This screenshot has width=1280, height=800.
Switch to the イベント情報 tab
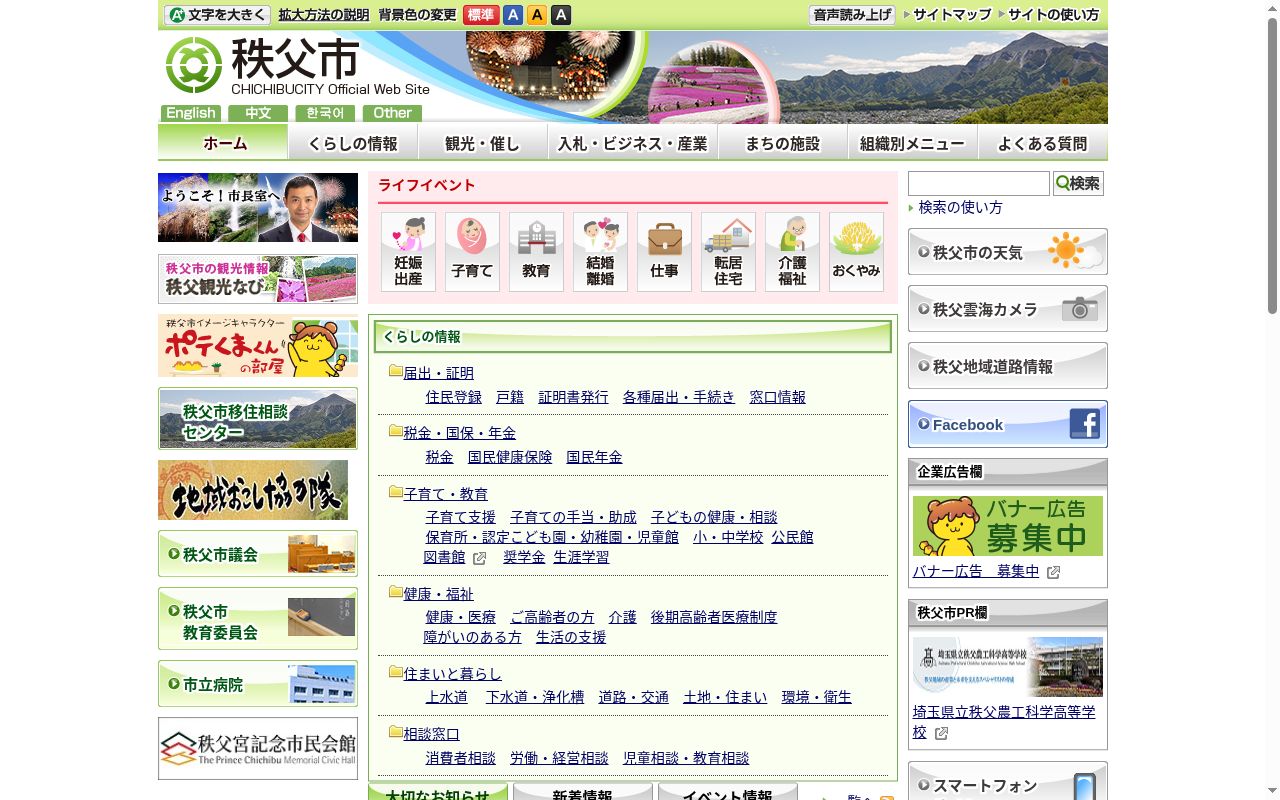(728, 792)
